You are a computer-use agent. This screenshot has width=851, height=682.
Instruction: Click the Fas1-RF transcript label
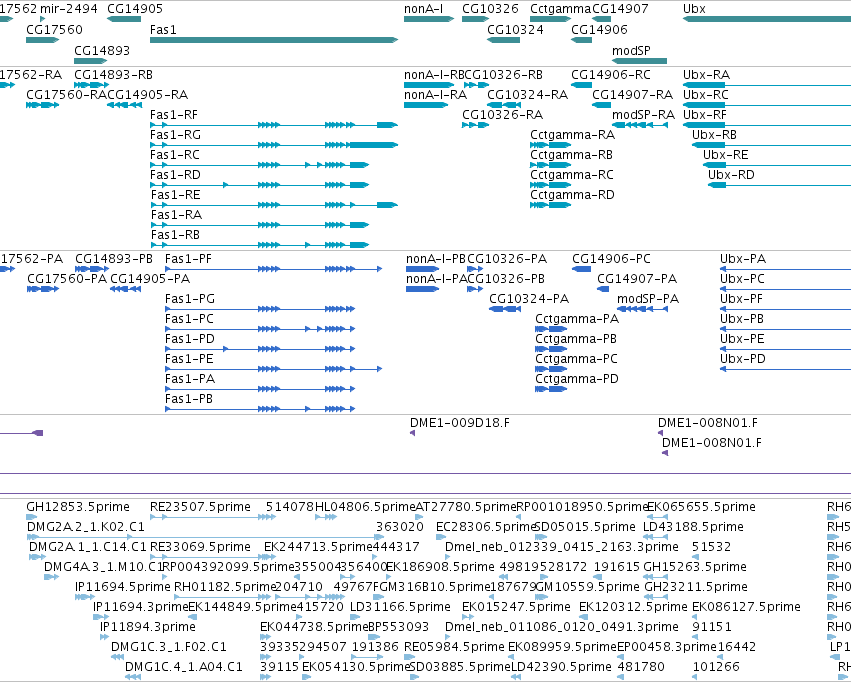pos(174,115)
